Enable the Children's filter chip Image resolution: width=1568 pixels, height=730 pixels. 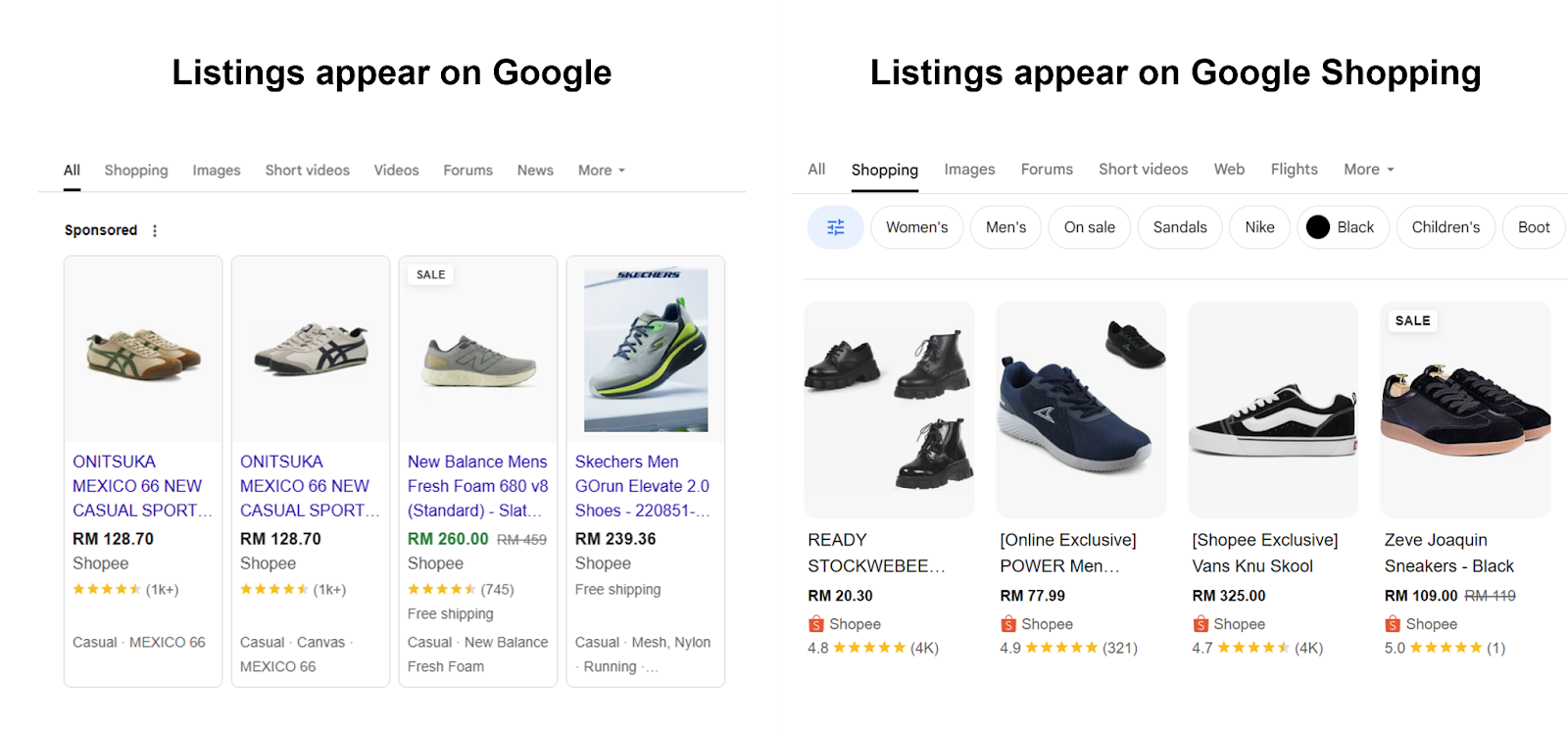point(1445,227)
